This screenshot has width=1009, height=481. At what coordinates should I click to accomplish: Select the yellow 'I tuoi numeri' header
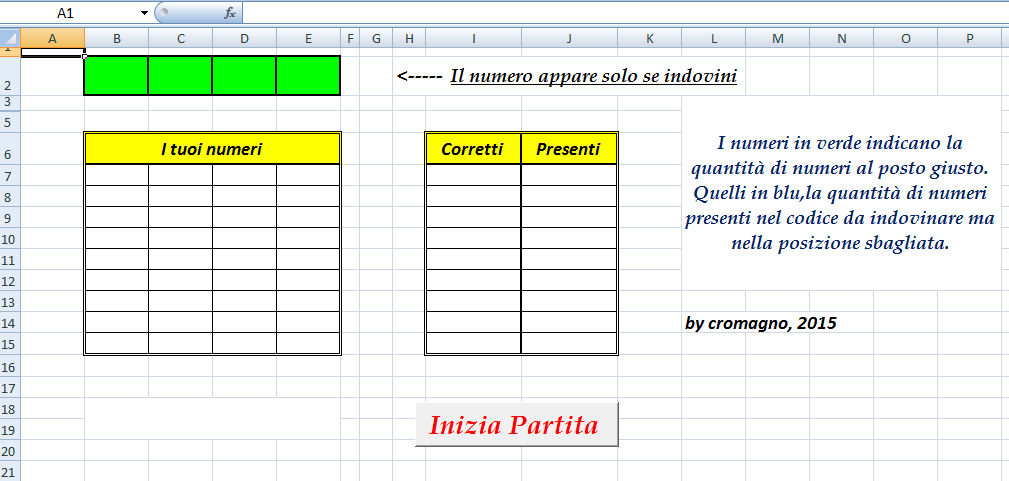[x=212, y=149]
